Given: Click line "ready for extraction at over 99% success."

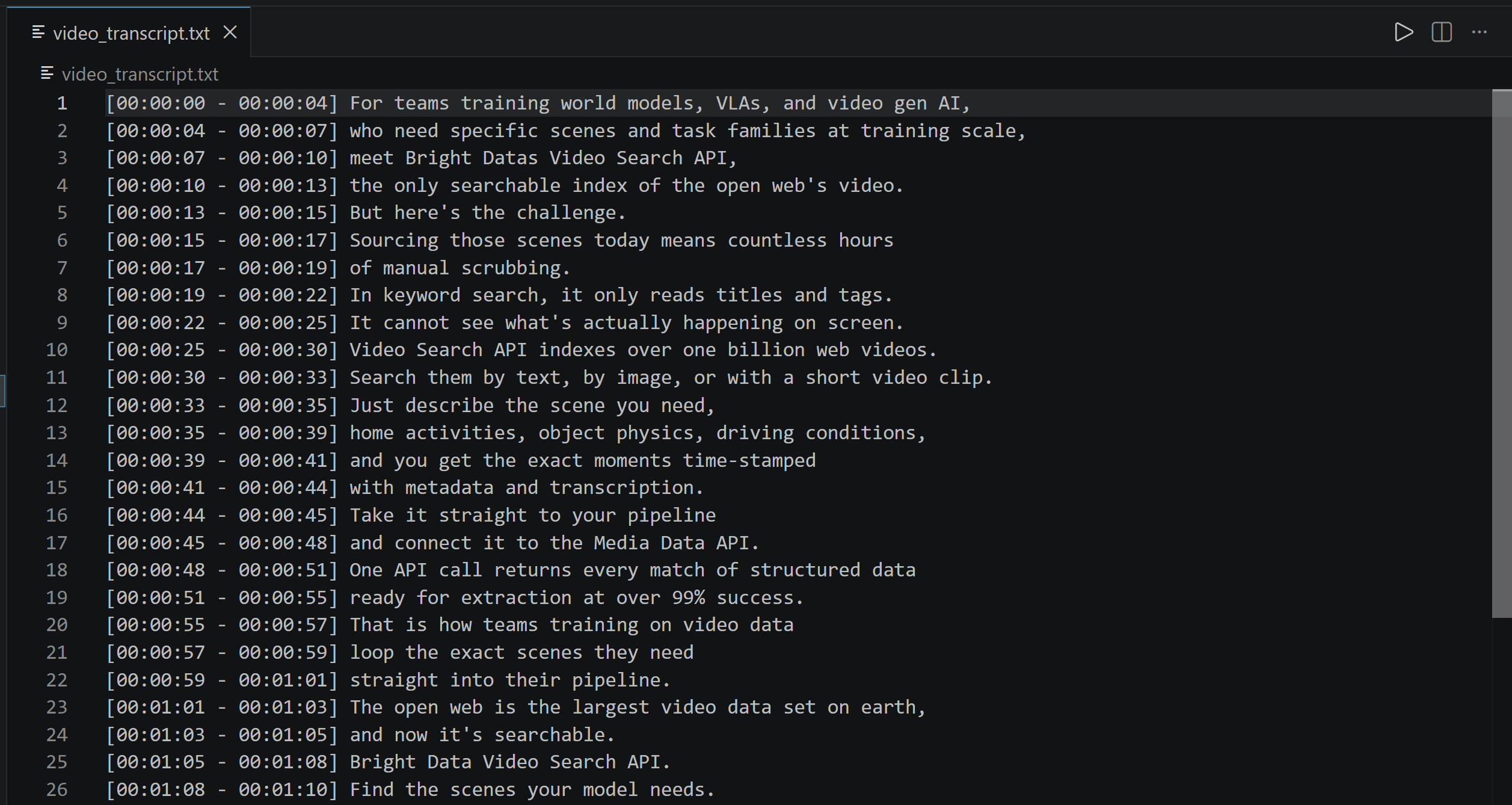Looking at the screenshot, I should pos(577,598).
